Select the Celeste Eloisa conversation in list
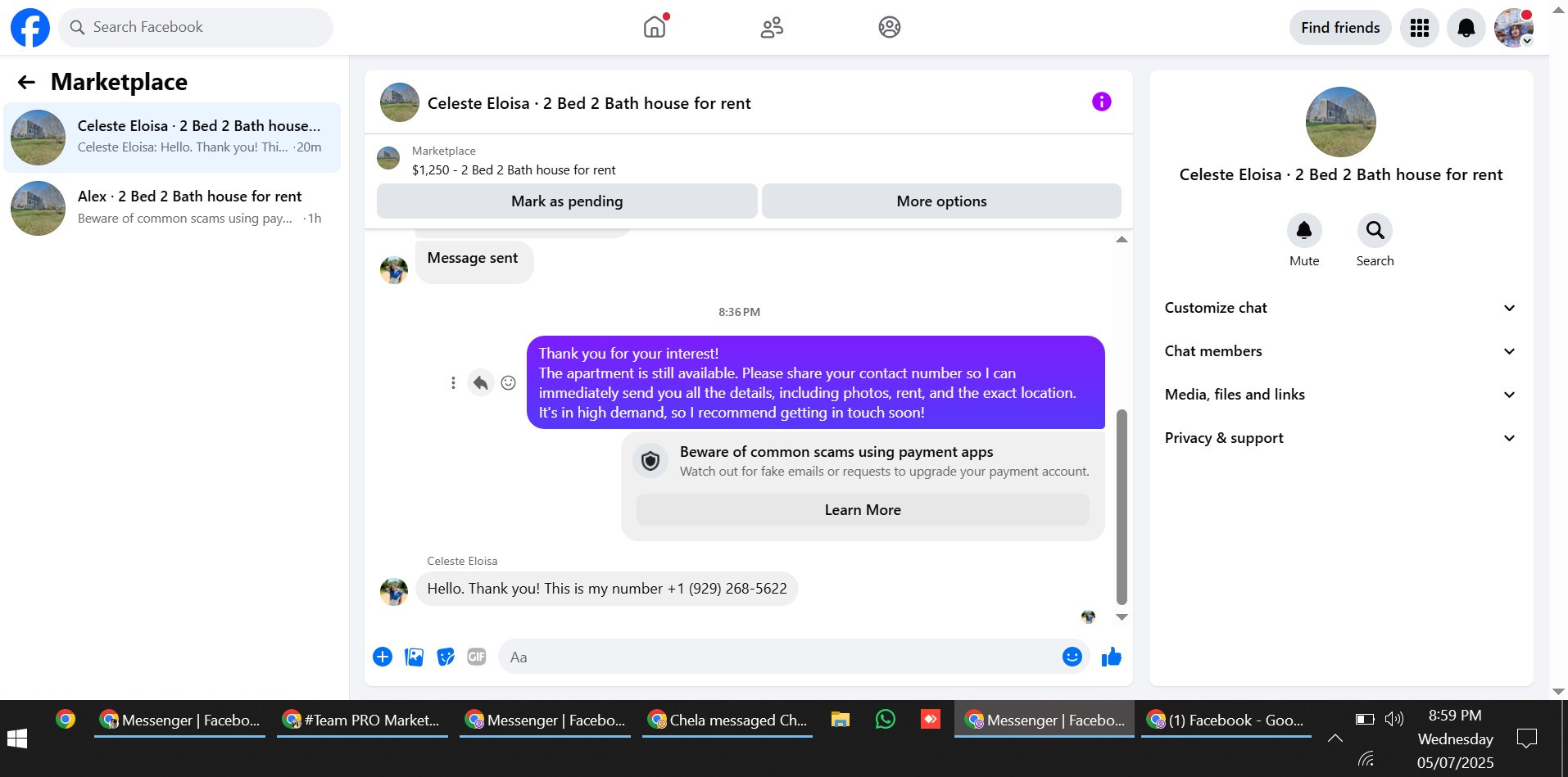Screen dimensions: 1568x777 pyautogui.click(x=172, y=138)
